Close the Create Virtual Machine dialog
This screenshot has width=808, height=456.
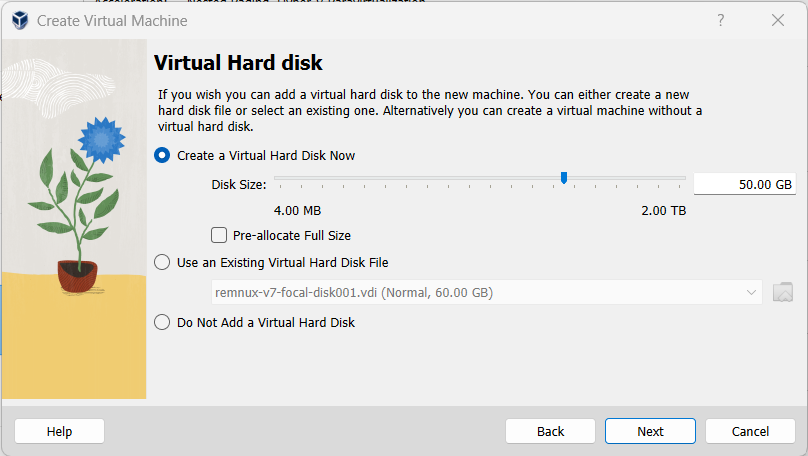tap(778, 20)
